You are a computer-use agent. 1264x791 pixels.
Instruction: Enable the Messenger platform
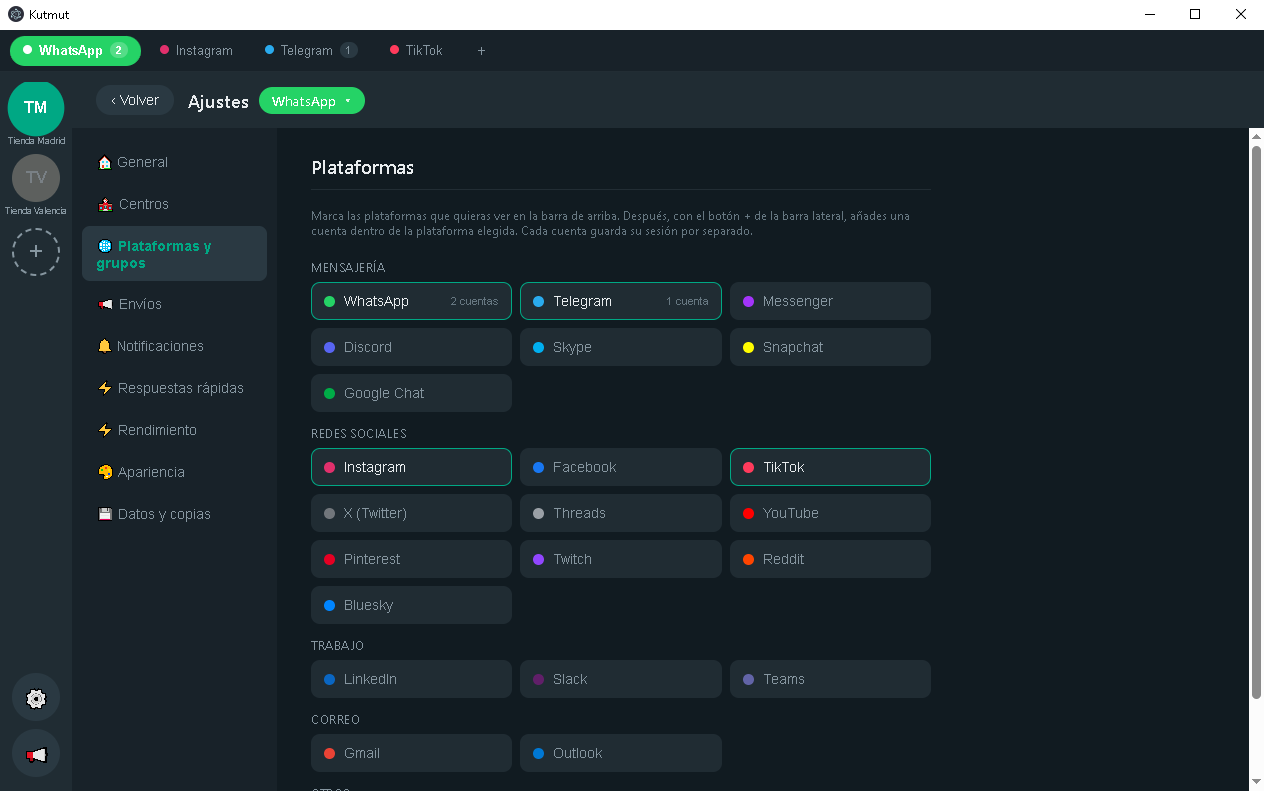coord(830,301)
